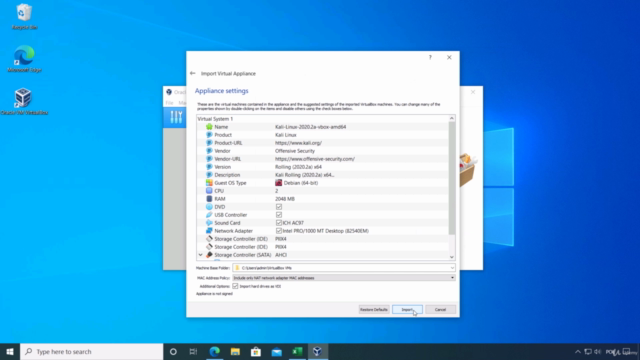The height and width of the screenshot is (360, 640).
Task: Select the AHCI controller value
Action: coord(281,255)
